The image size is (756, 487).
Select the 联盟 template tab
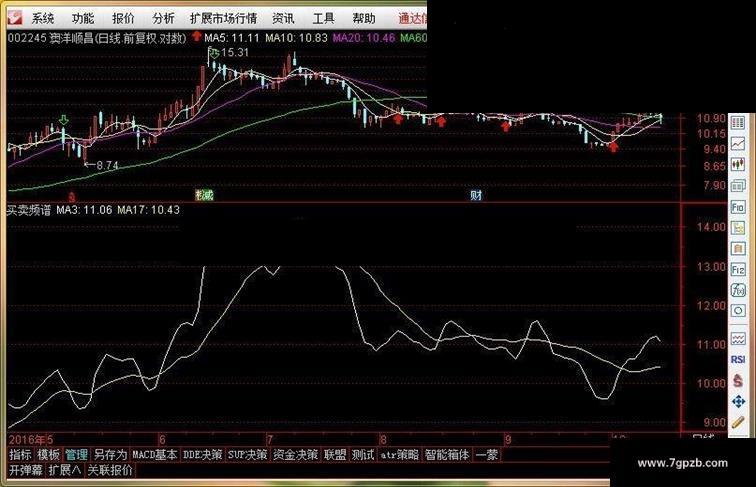[x=335, y=455]
